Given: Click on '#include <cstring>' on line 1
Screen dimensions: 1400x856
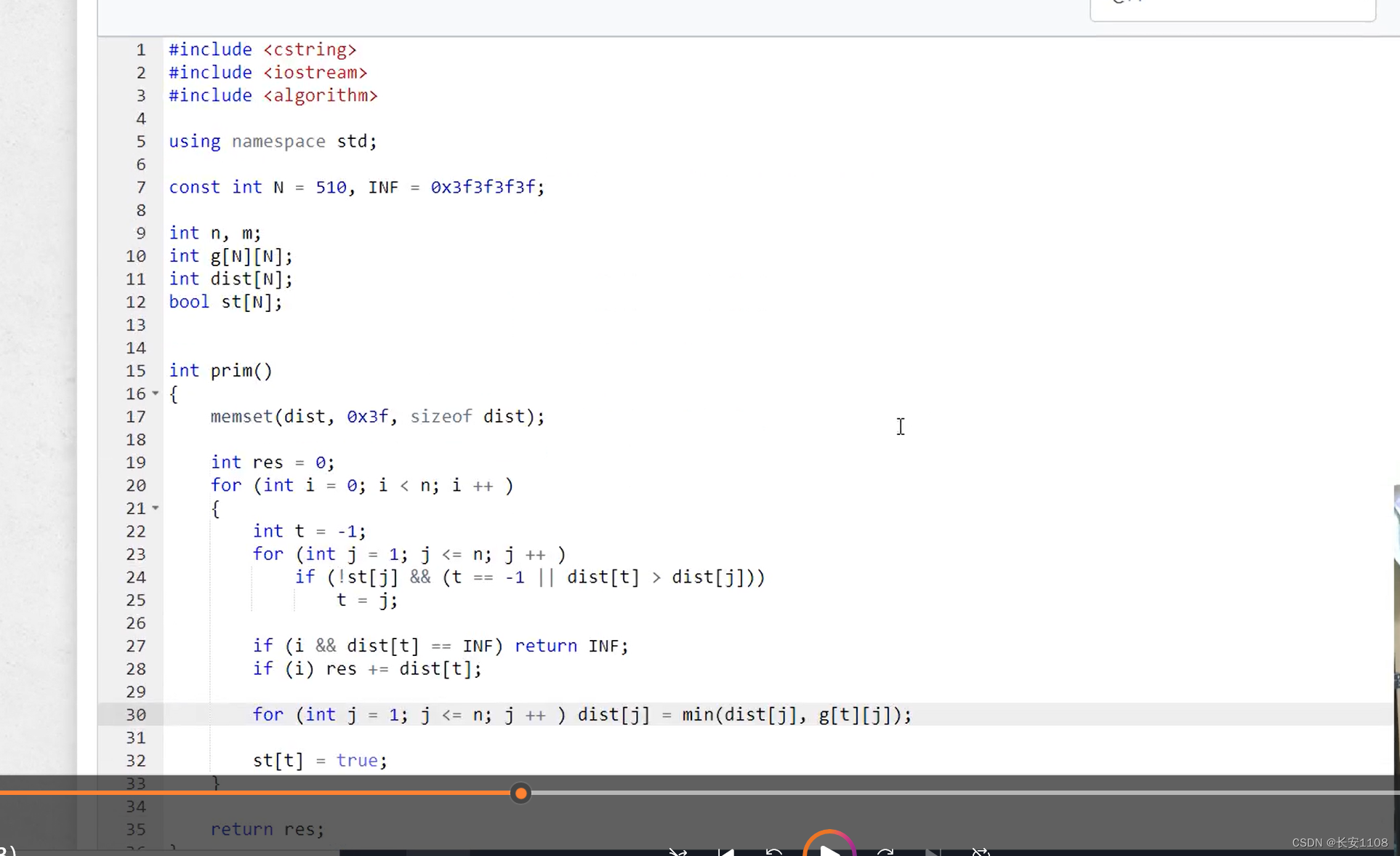Looking at the screenshot, I should click(x=262, y=49).
